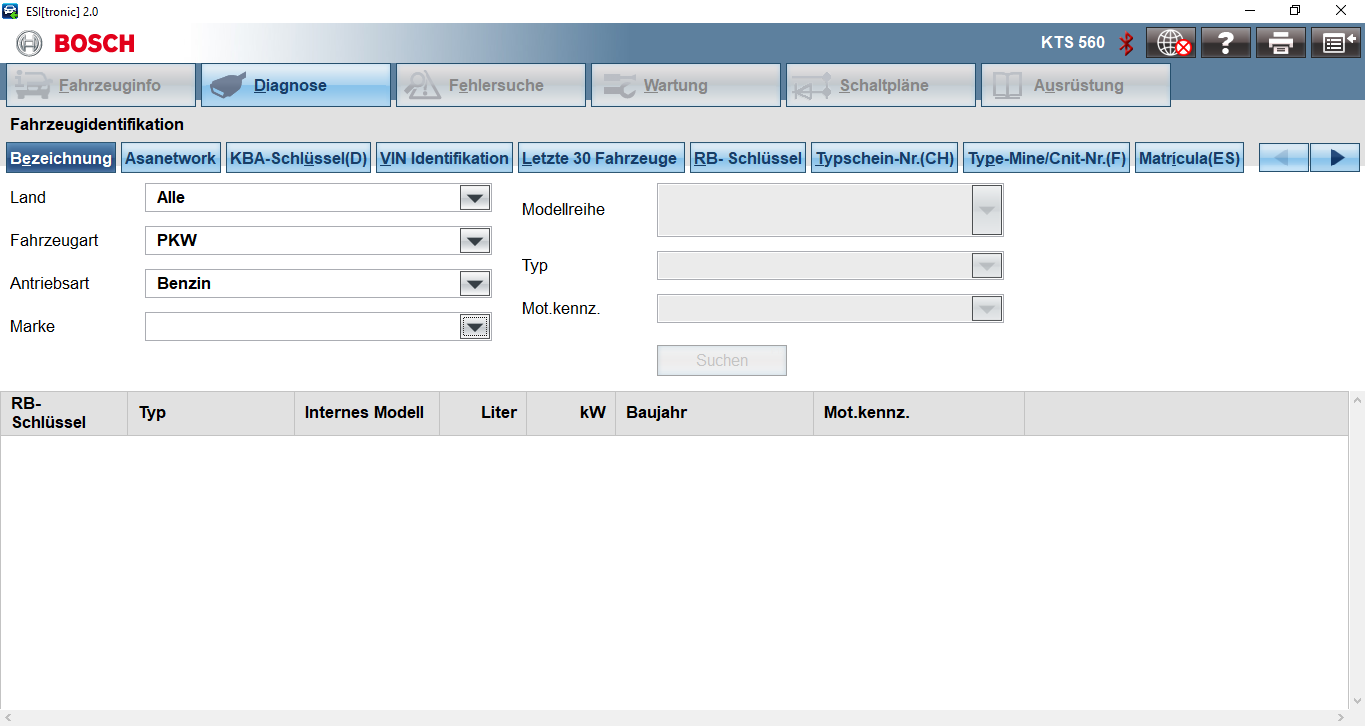Open the protocol list icon at top right
Image resolution: width=1365 pixels, height=727 pixels.
click(1336, 43)
